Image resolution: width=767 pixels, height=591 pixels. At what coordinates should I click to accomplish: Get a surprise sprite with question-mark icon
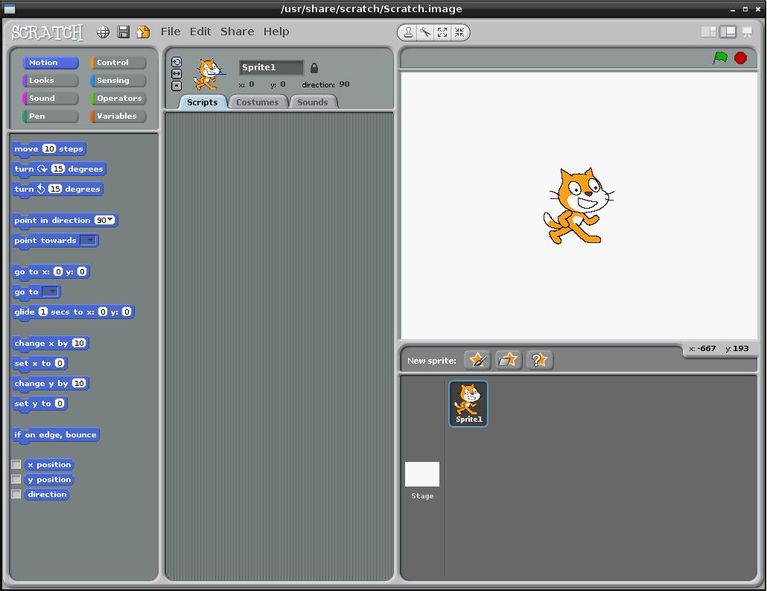539,360
